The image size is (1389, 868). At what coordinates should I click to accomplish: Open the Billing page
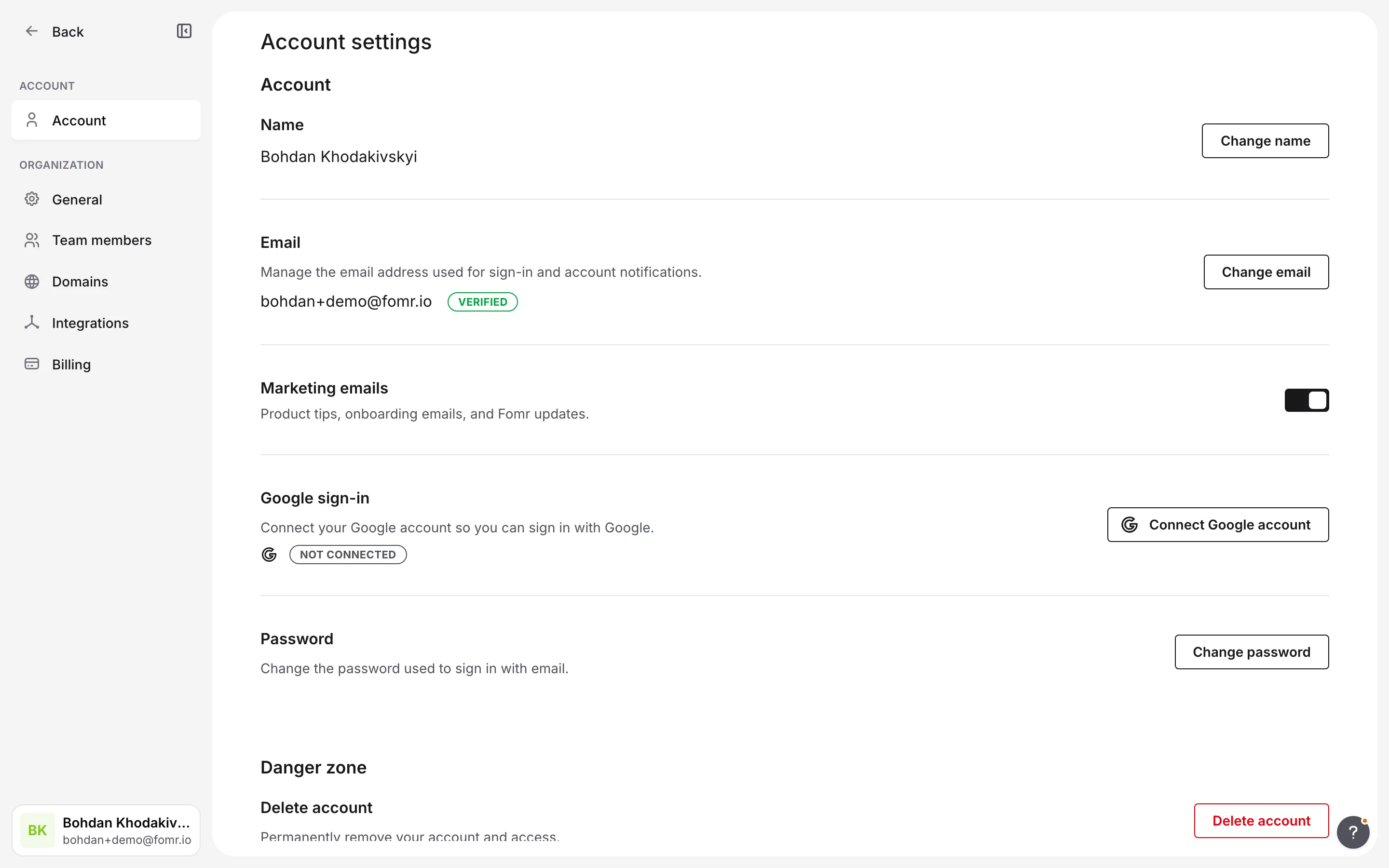click(x=106, y=364)
